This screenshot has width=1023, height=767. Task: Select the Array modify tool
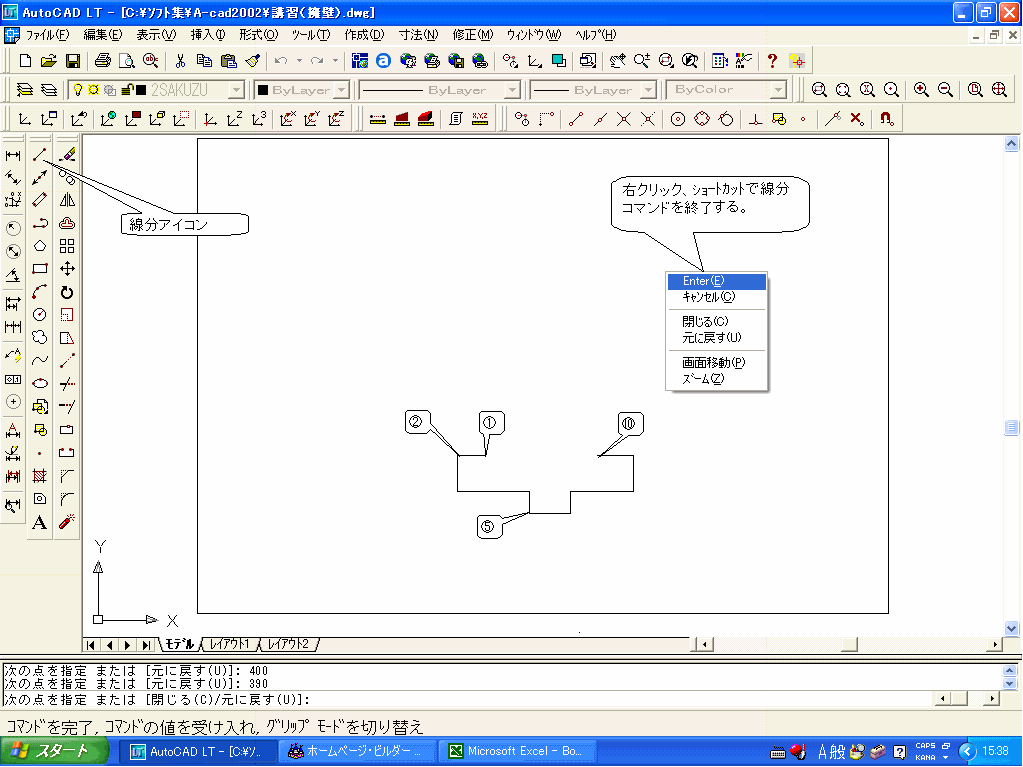[67, 246]
